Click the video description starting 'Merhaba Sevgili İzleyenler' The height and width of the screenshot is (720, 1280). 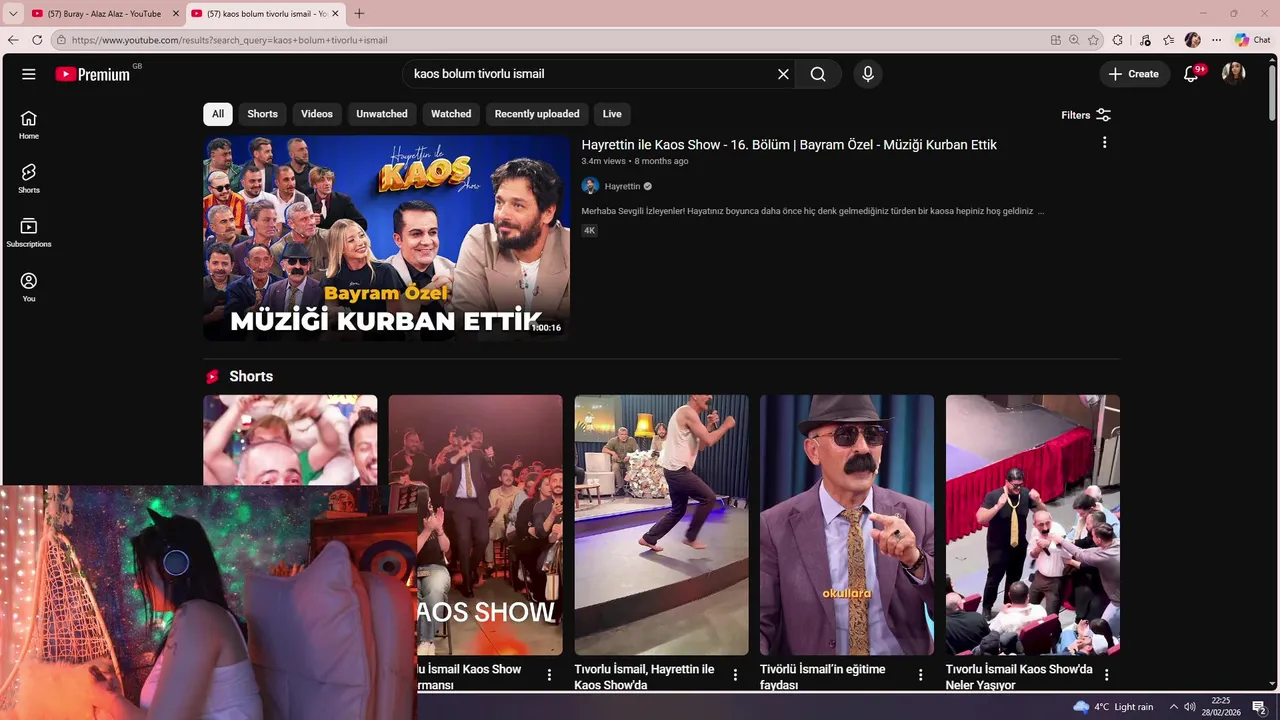click(x=812, y=211)
